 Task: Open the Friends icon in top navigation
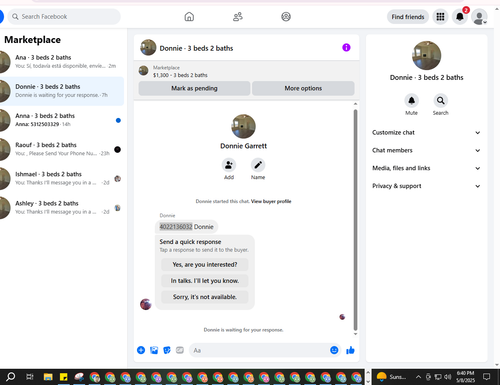point(238,17)
